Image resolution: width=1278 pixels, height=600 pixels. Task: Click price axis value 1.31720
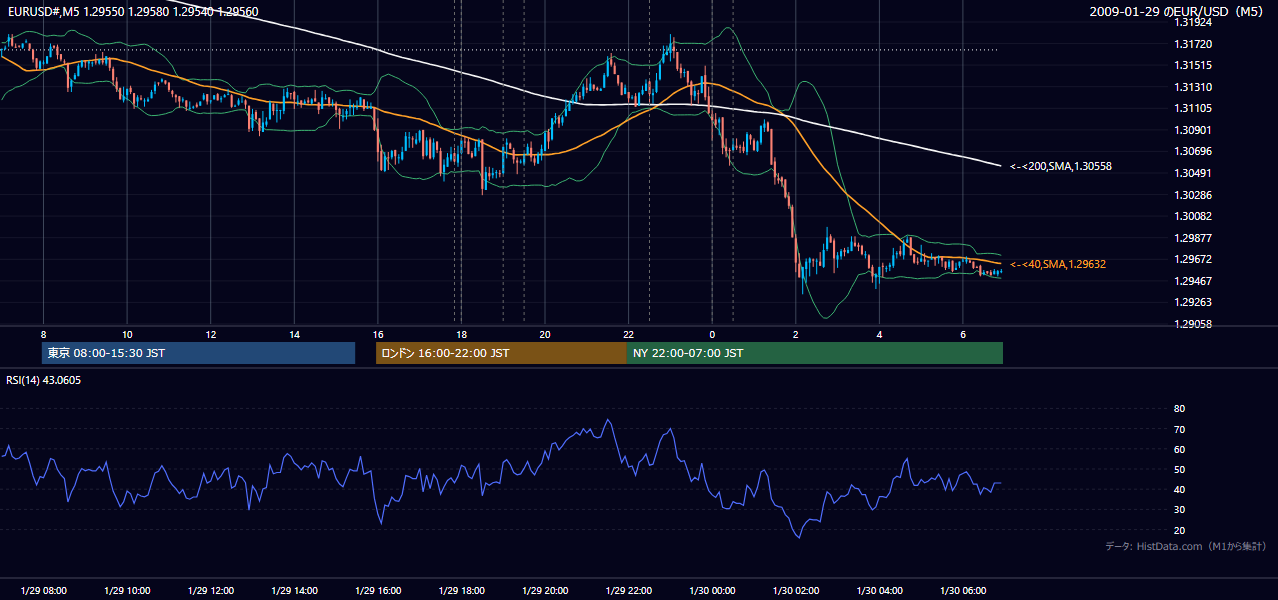point(1194,44)
